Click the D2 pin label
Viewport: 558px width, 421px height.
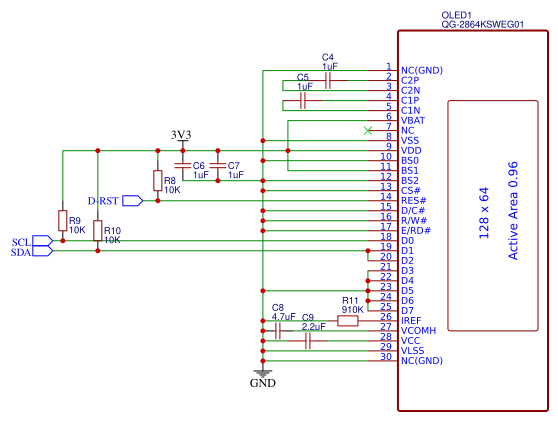point(407,261)
